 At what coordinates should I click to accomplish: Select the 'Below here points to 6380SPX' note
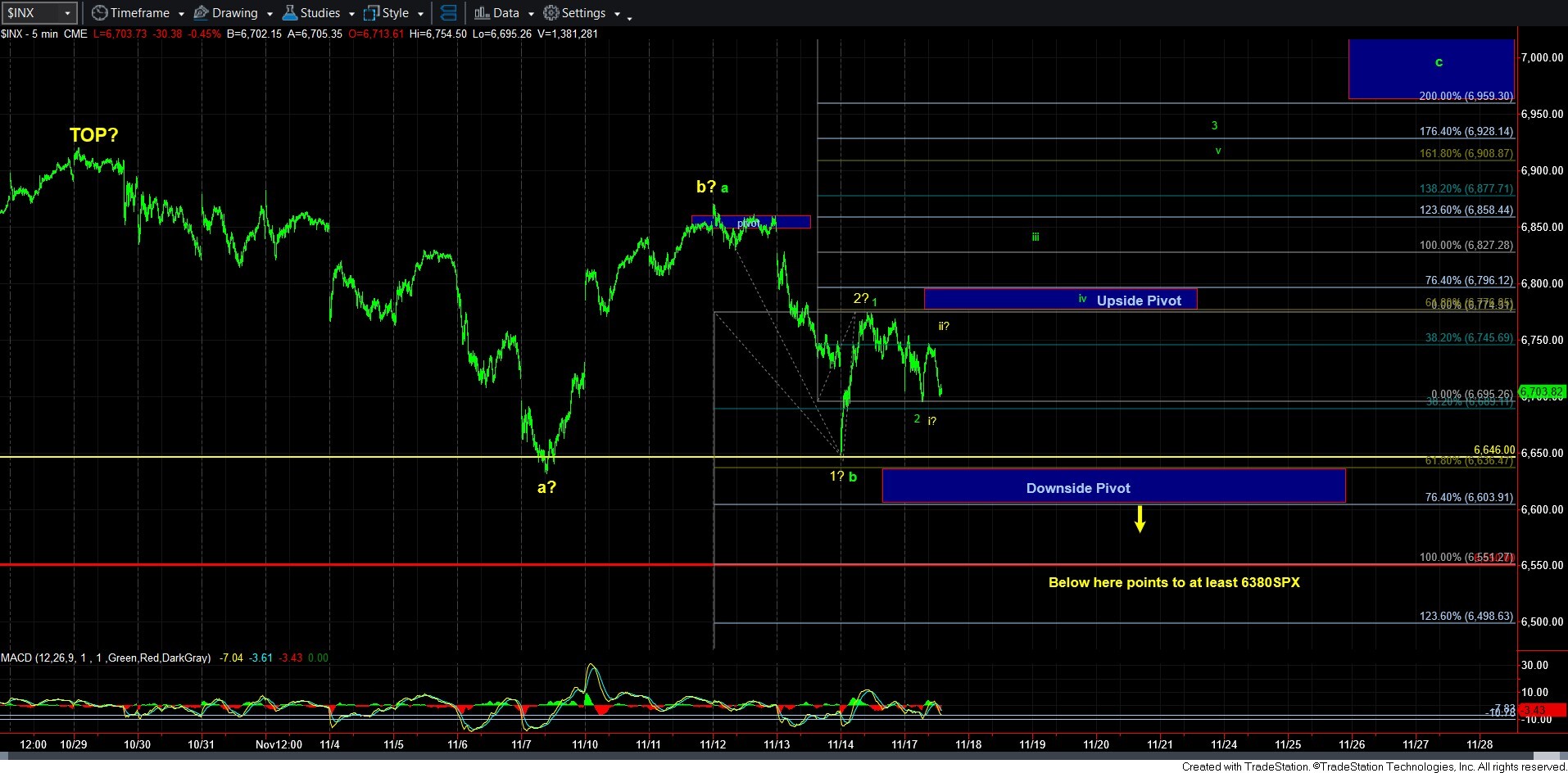(x=1174, y=582)
